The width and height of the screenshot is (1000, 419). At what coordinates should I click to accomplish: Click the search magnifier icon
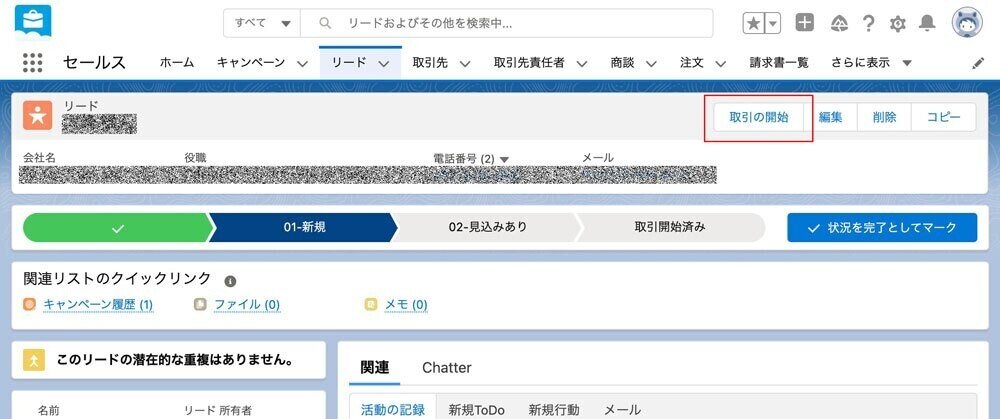point(325,24)
